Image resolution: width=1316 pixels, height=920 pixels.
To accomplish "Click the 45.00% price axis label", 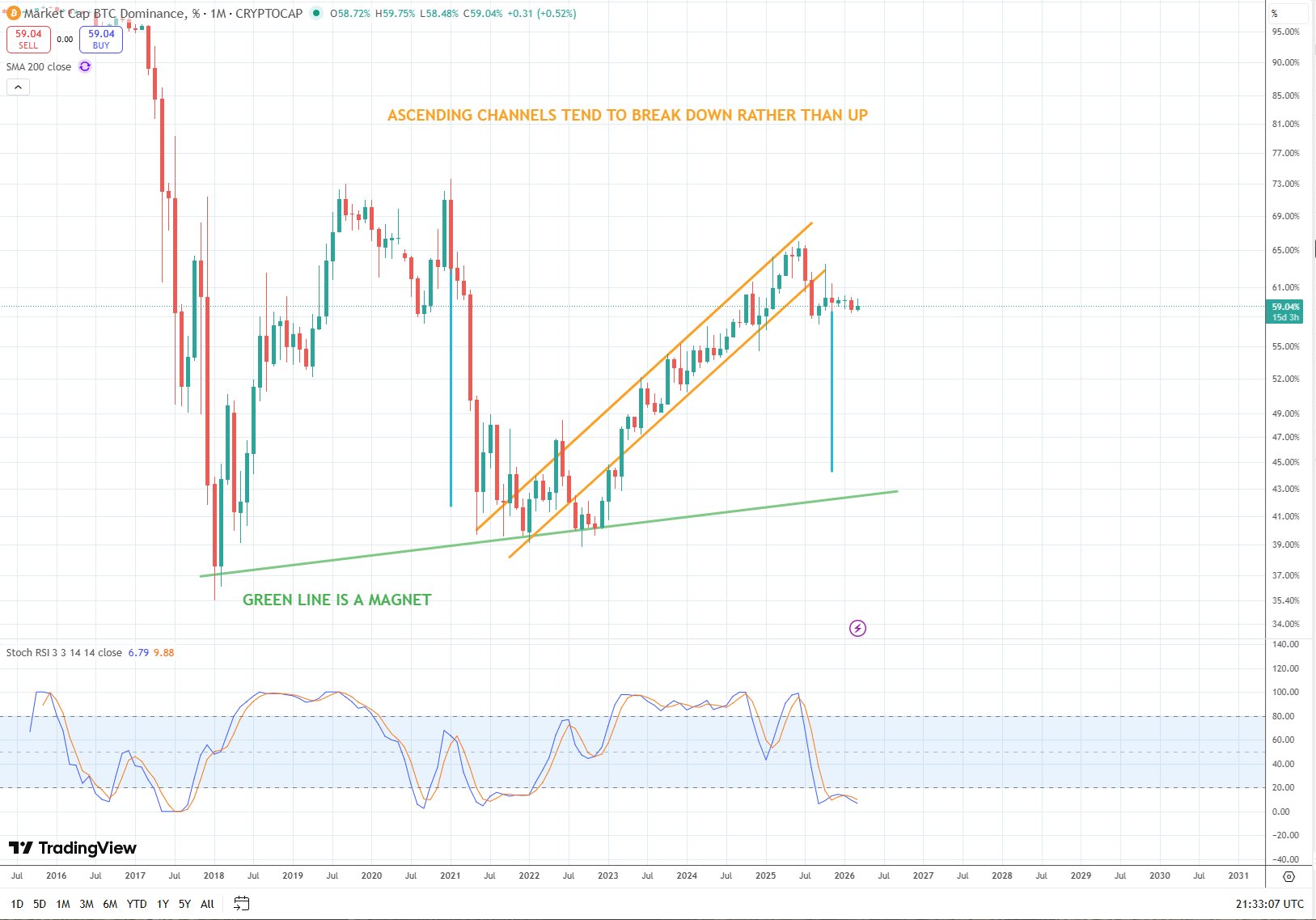I will click(x=1286, y=462).
